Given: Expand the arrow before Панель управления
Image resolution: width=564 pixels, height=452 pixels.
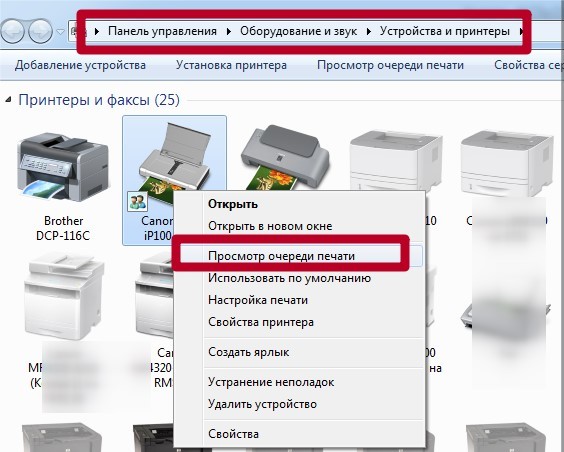Looking at the screenshot, I should point(97,32).
